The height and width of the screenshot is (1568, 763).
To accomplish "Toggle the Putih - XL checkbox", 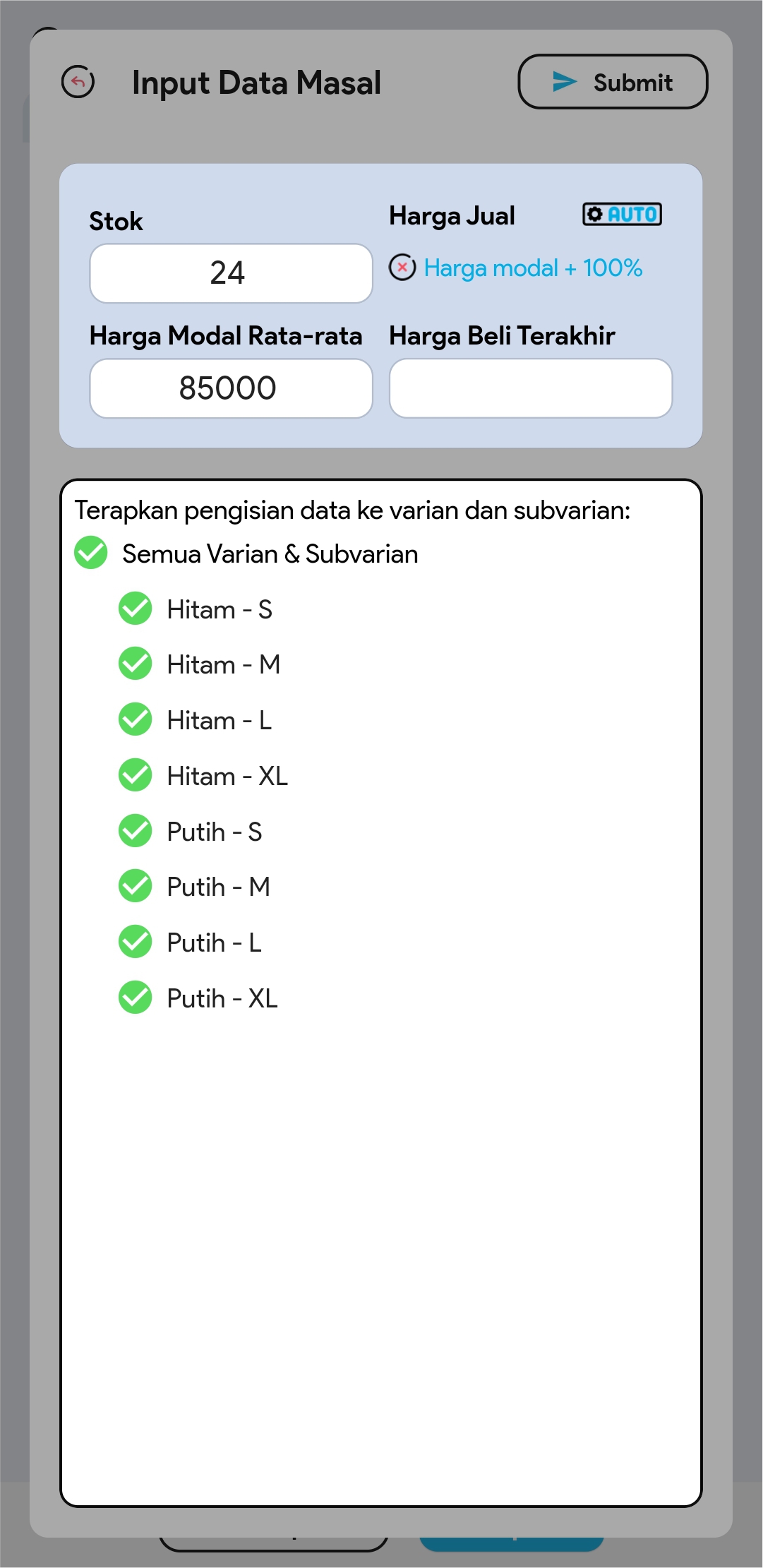I will 136,998.
